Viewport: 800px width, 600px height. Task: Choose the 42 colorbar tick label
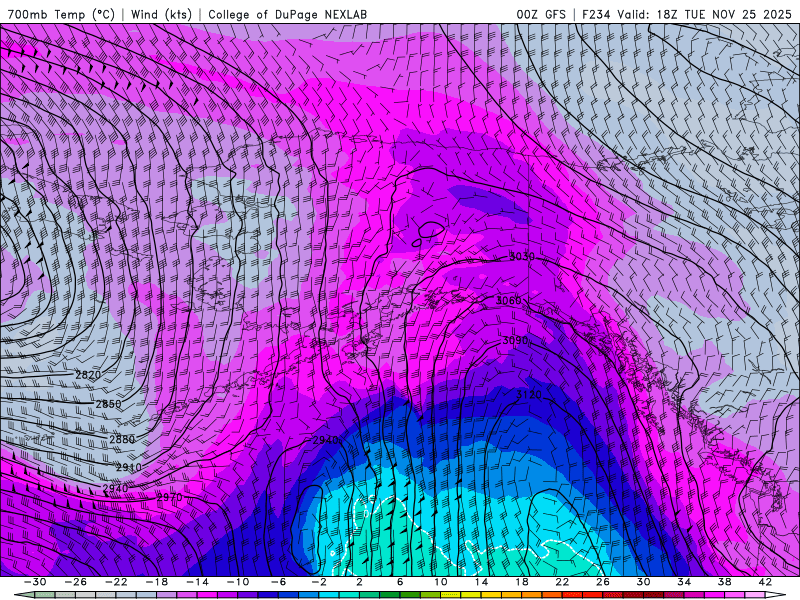(x=765, y=582)
